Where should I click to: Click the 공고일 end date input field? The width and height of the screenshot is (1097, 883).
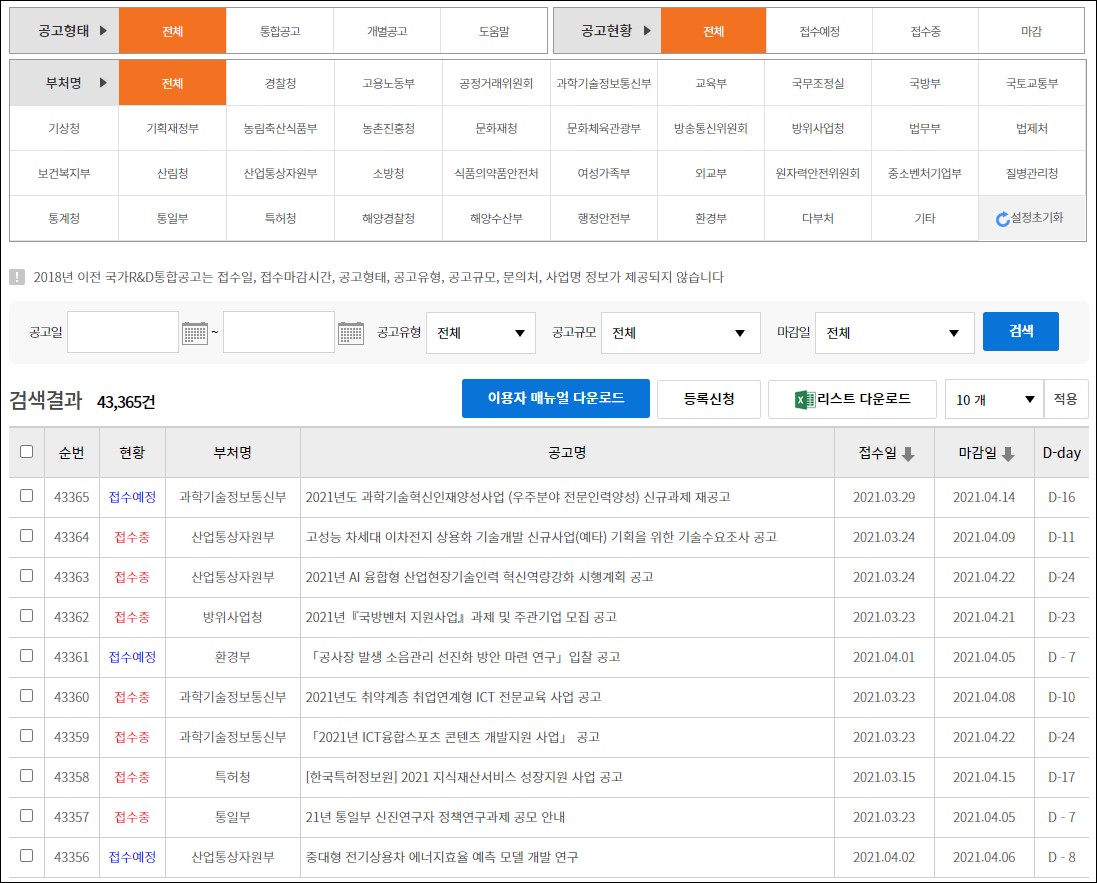(279, 332)
